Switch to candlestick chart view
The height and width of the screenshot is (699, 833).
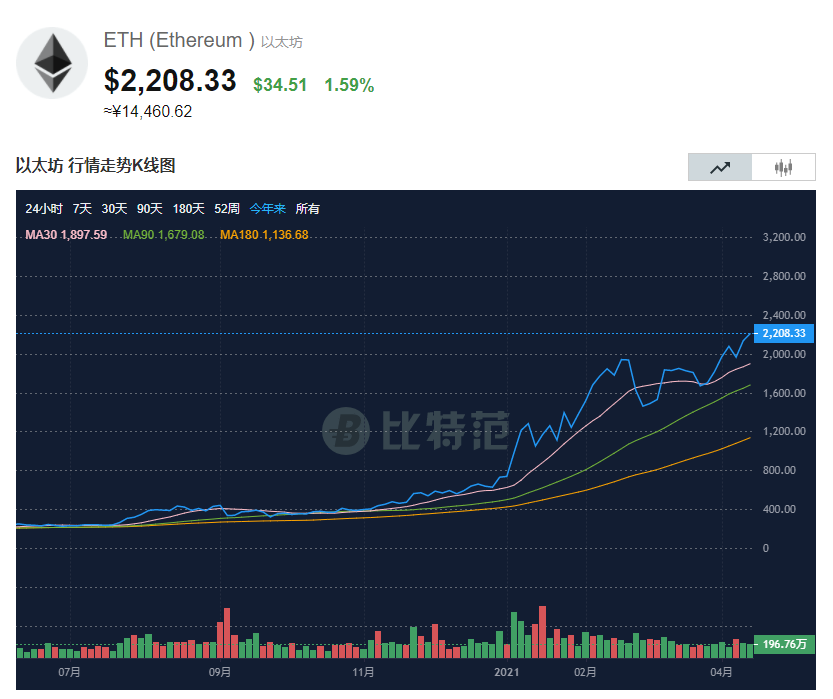(x=784, y=167)
